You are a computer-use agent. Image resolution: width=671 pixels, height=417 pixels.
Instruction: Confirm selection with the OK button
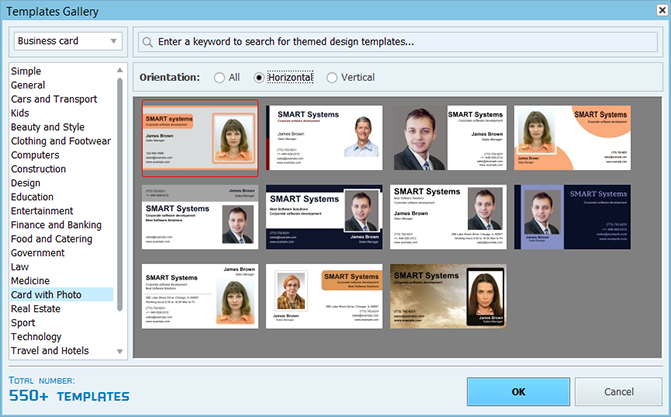coord(518,392)
